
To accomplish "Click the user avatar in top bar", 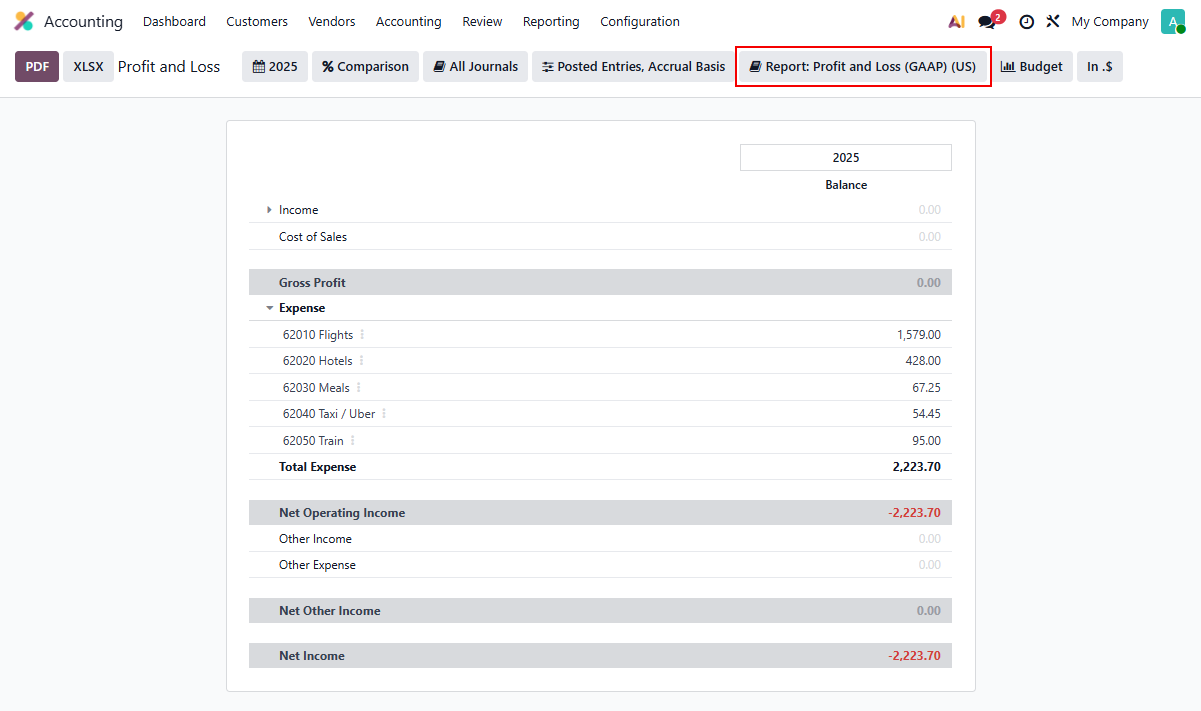I will click(x=1172, y=22).
